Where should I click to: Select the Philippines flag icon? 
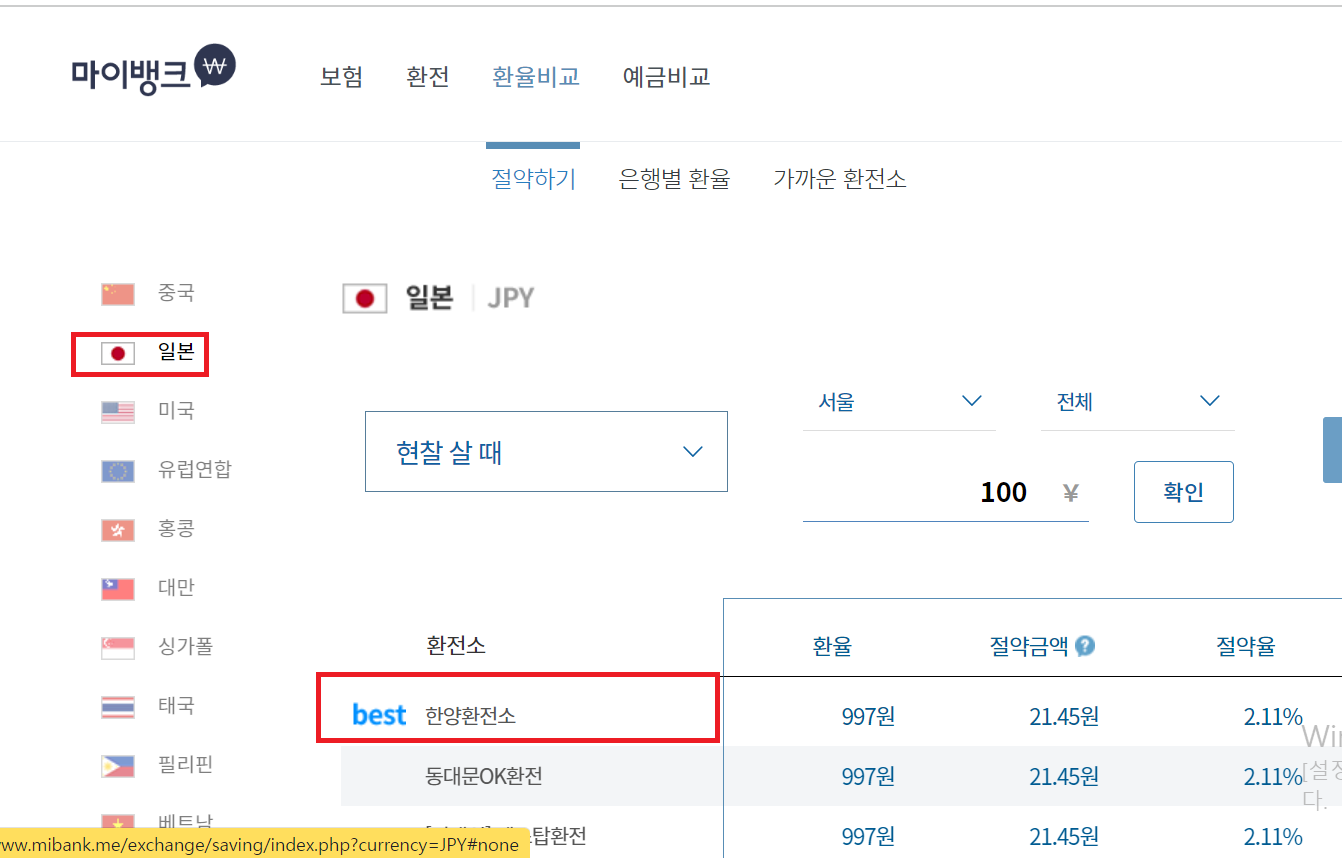118,766
